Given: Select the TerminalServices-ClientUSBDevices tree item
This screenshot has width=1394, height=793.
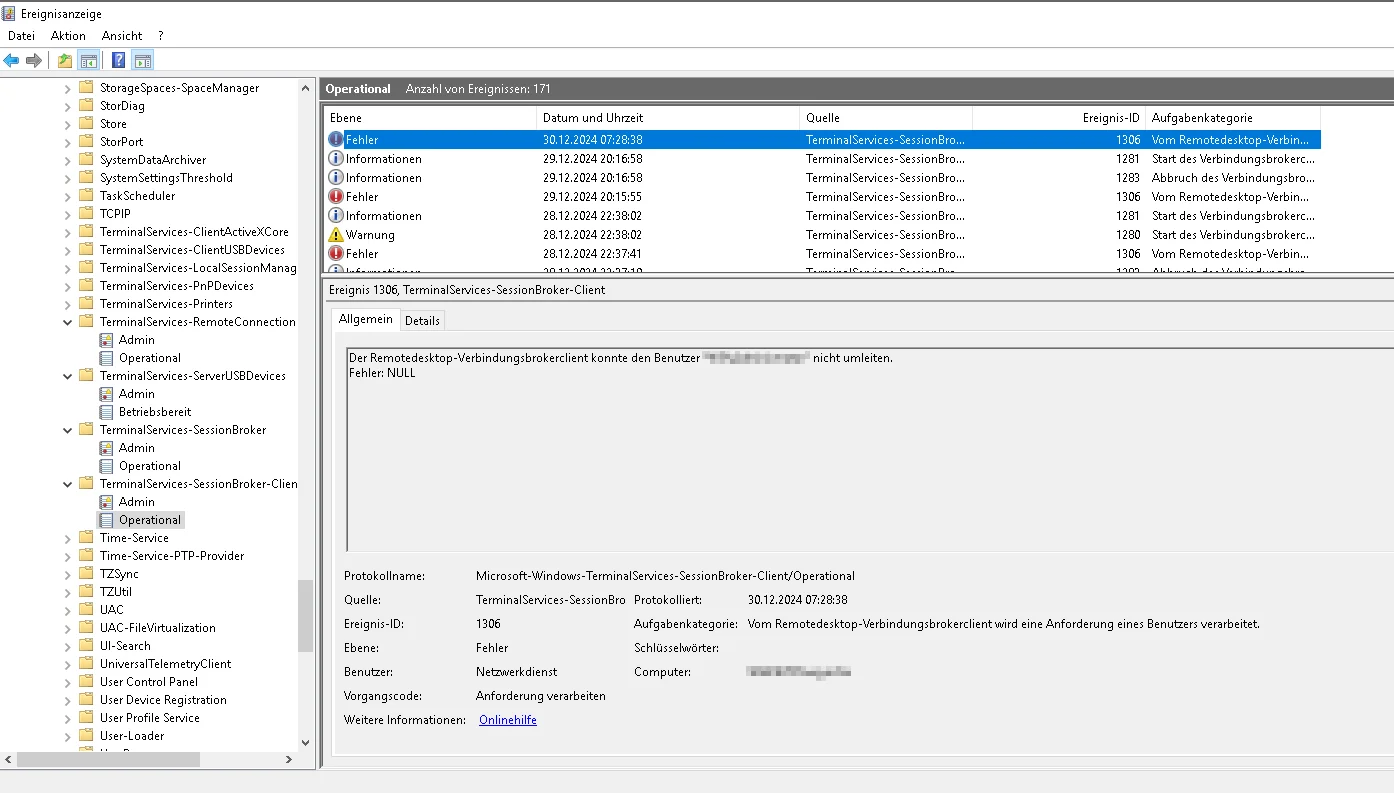Looking at the screenshot, I should [x=192, y=250].
